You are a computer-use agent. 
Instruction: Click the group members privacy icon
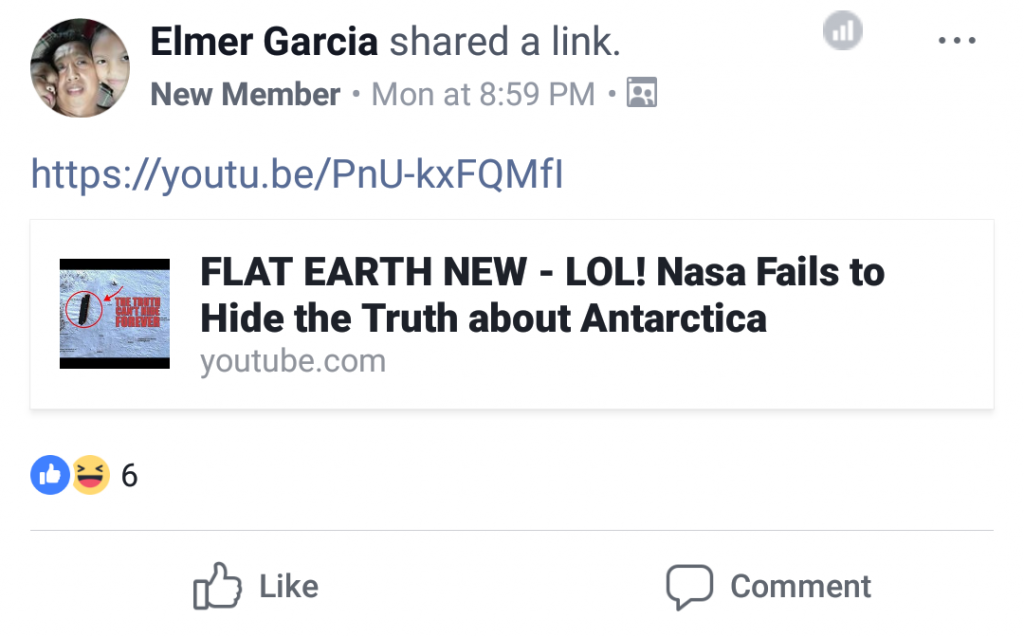click(x=641, y=92)
